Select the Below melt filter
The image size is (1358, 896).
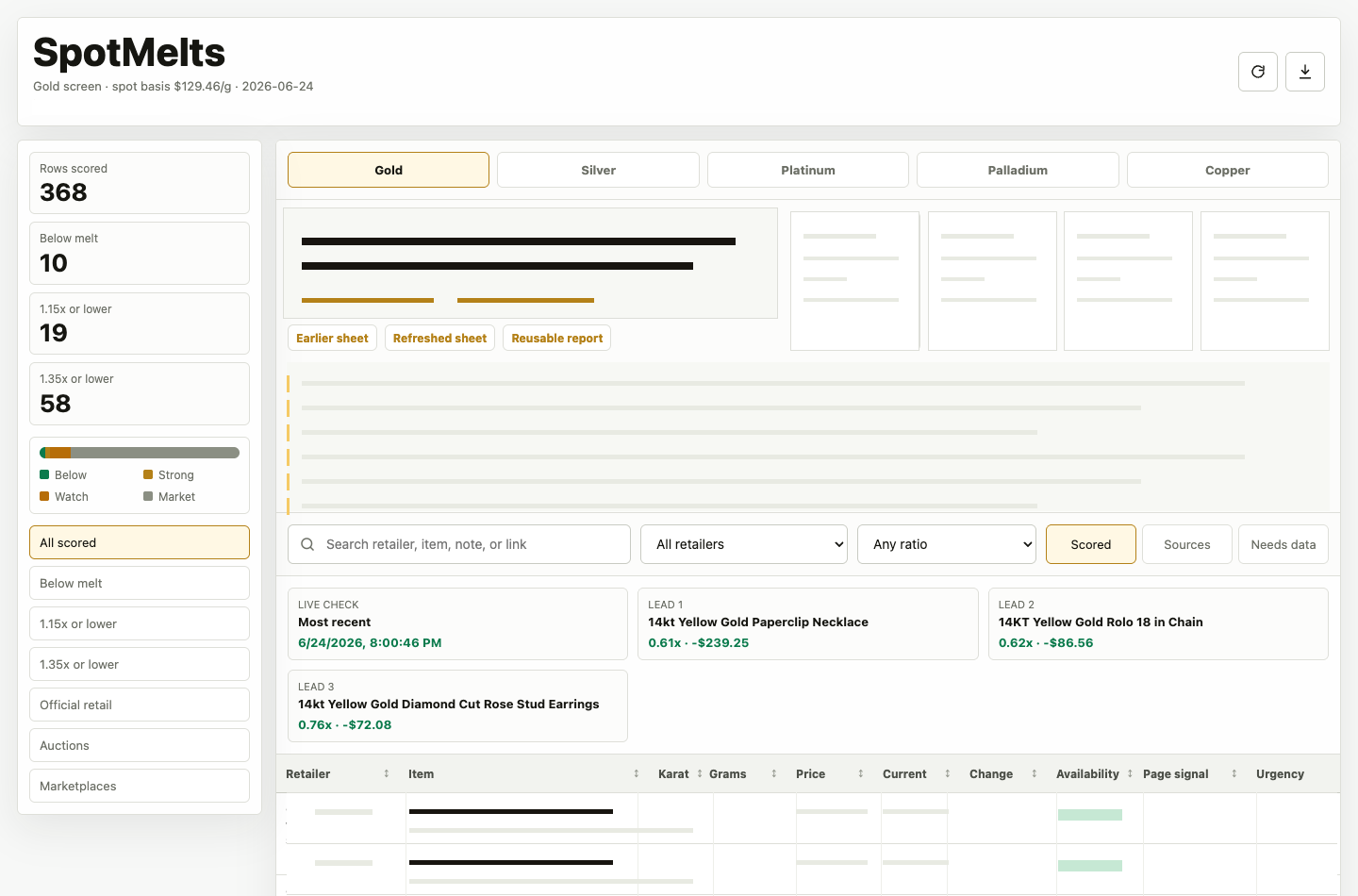[x=140, y=583]
